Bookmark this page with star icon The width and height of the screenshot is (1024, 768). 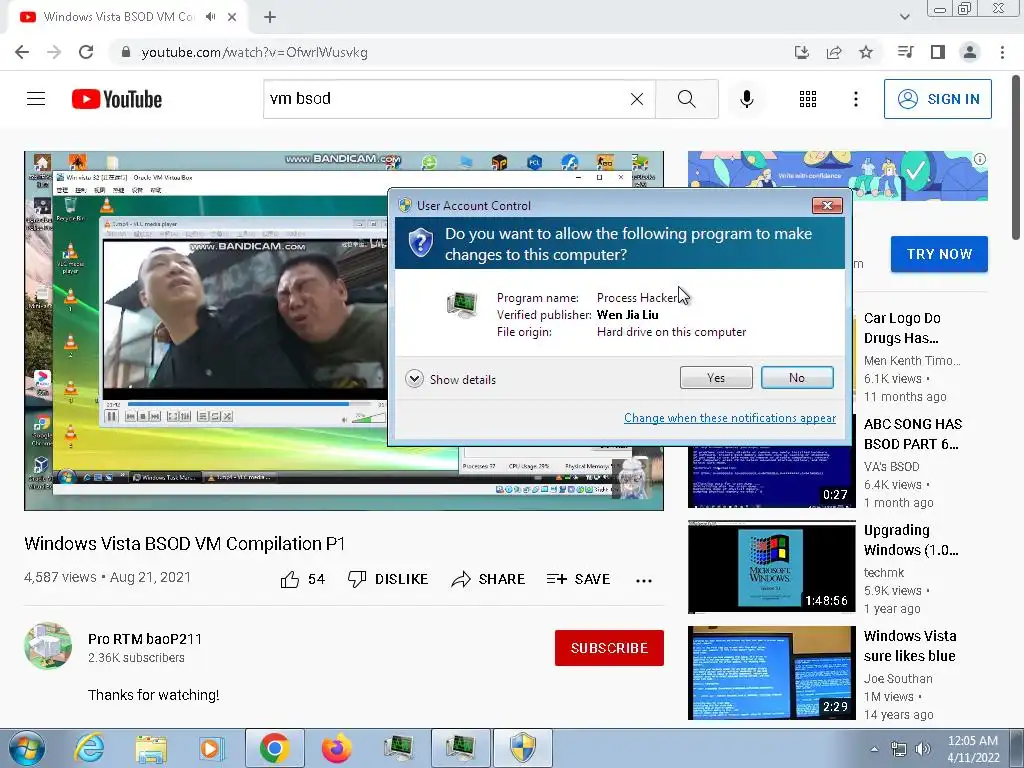(x=866, y=52)
